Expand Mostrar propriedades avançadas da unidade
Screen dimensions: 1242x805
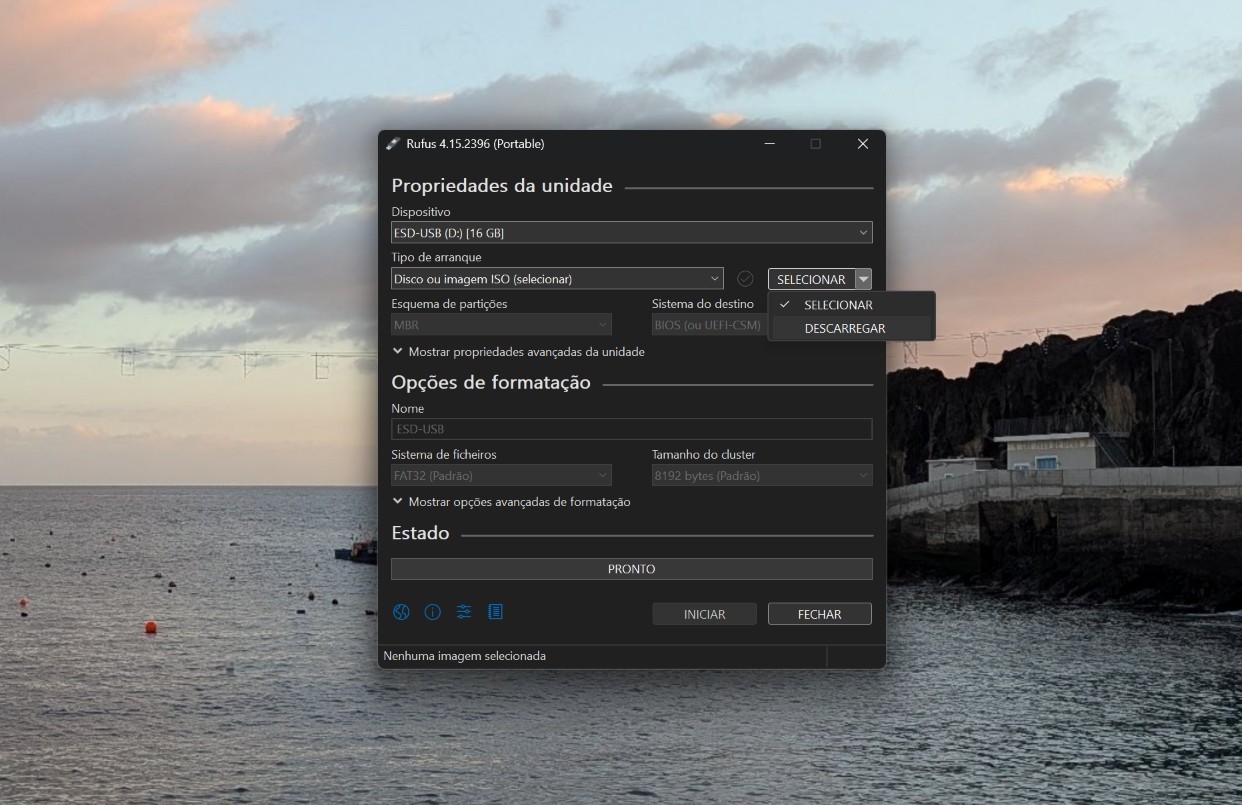(x=518, y=352)
